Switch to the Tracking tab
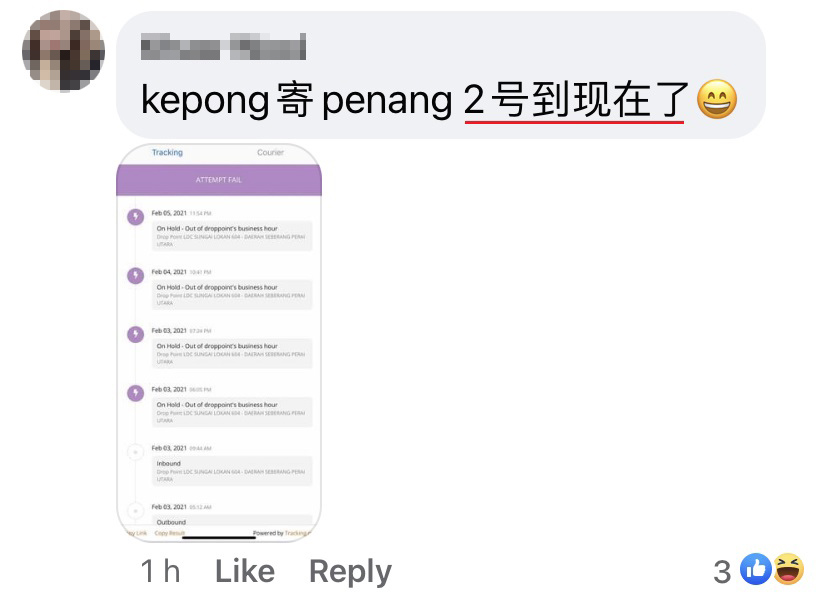 tap(167, 152)
